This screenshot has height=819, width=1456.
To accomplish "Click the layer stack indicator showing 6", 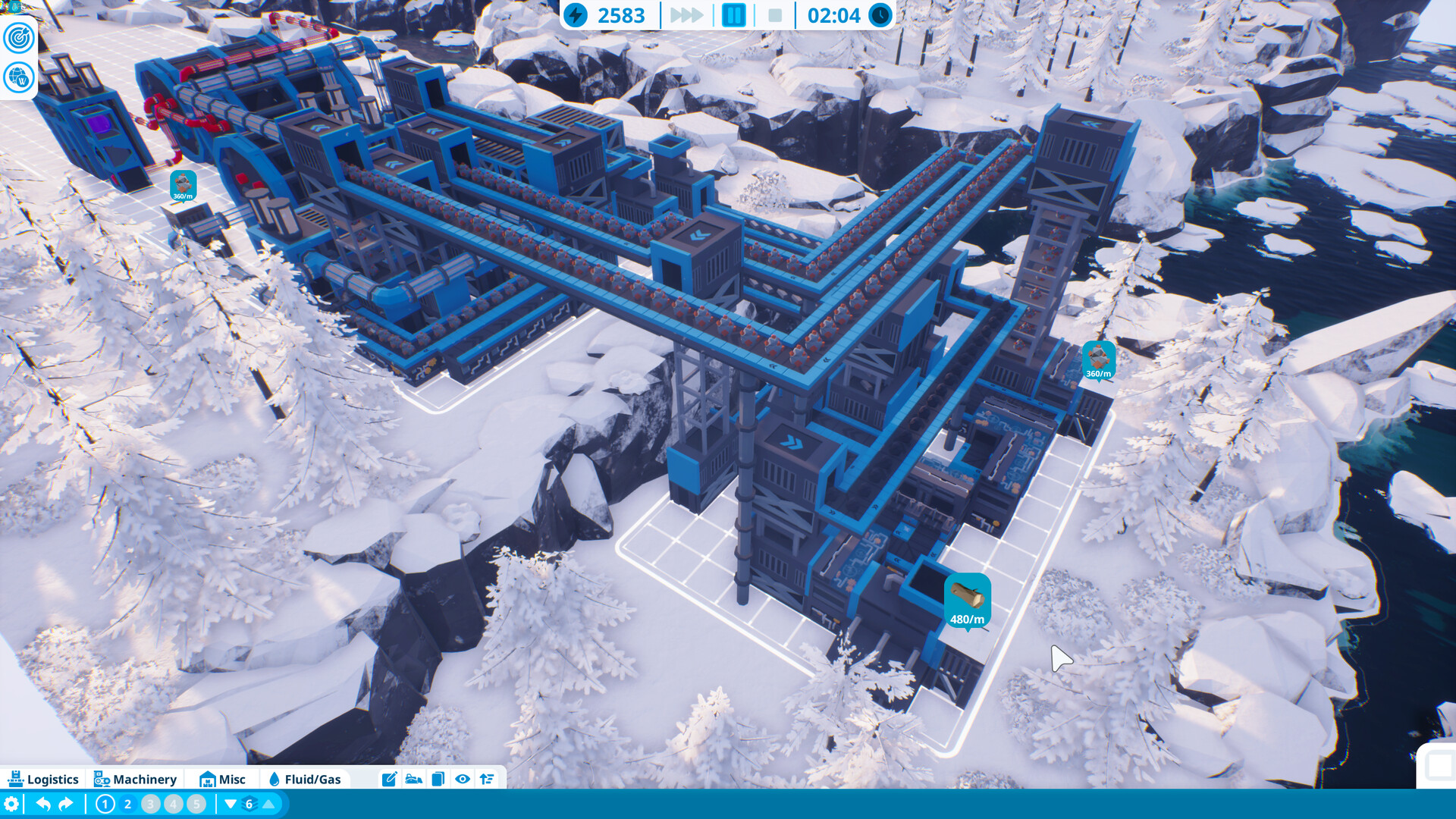I will (249, 803).
